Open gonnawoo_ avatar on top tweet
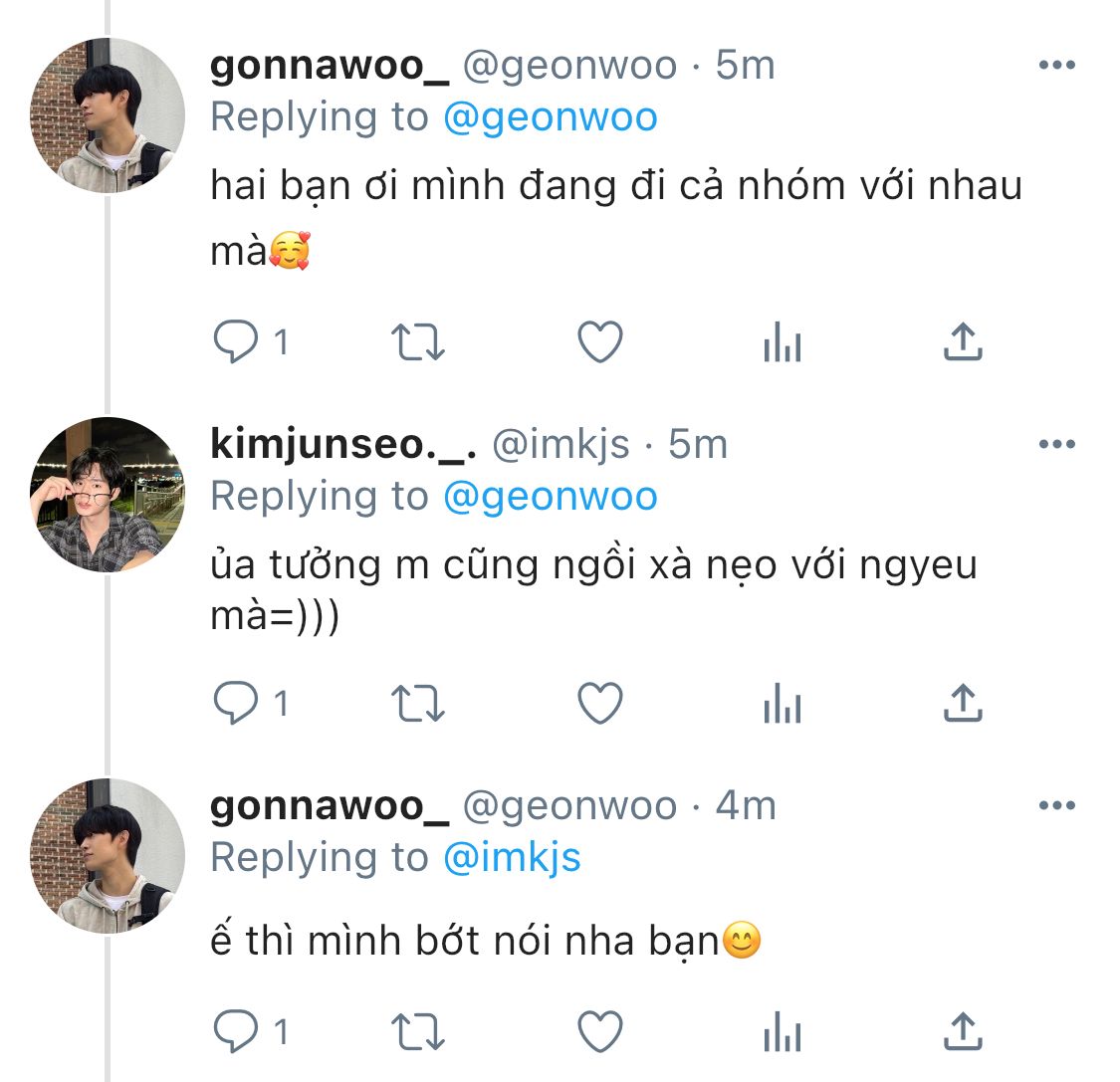Viewport: 1120px width, 1082px height. coord(108,116)
